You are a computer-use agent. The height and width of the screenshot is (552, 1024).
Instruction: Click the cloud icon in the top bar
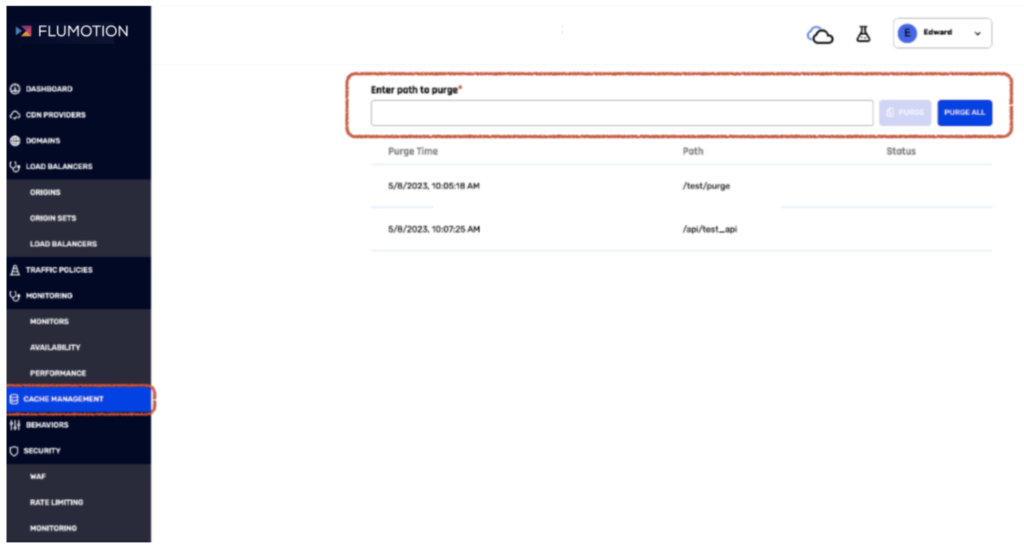(x=820, y=35)
